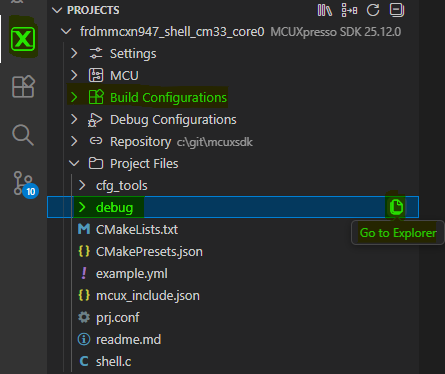
Task: Select the Build Configurations label
Action: coord(168,98)
